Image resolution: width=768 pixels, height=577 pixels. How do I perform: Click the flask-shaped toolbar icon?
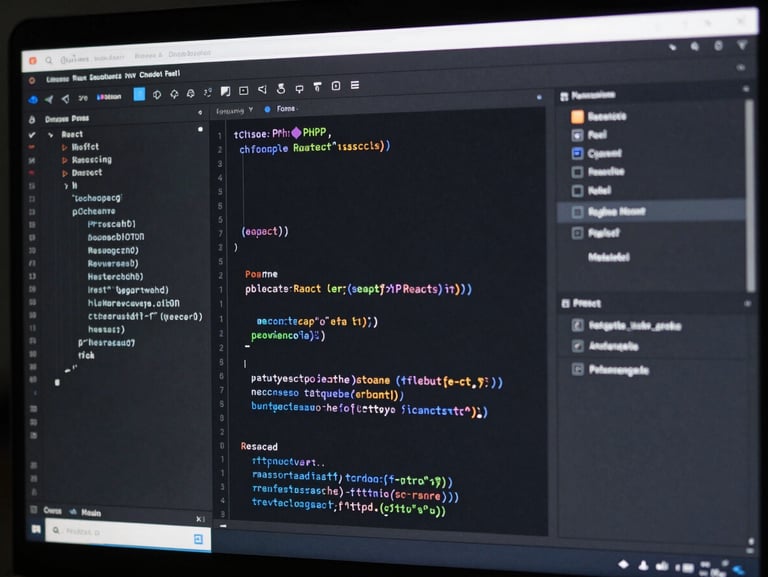[281, 89]
